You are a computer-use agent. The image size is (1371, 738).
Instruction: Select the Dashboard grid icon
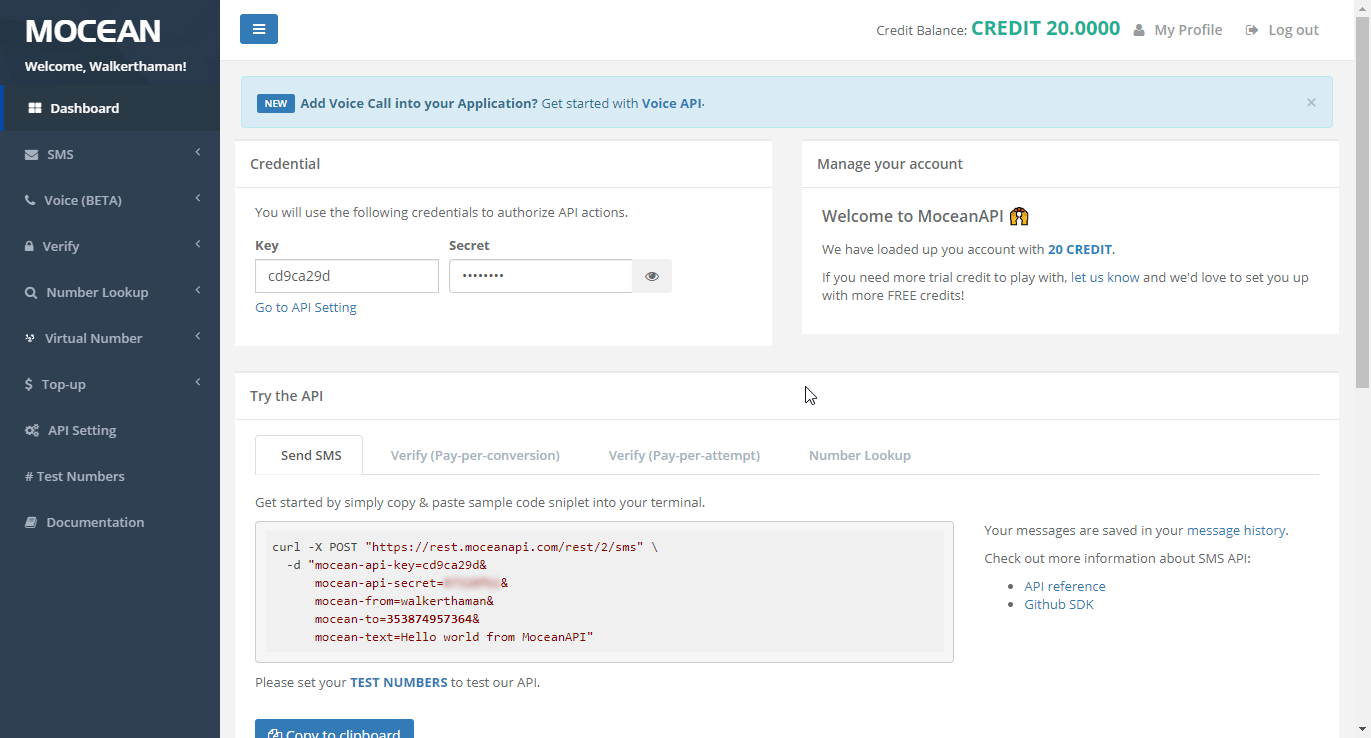point(35,108)
